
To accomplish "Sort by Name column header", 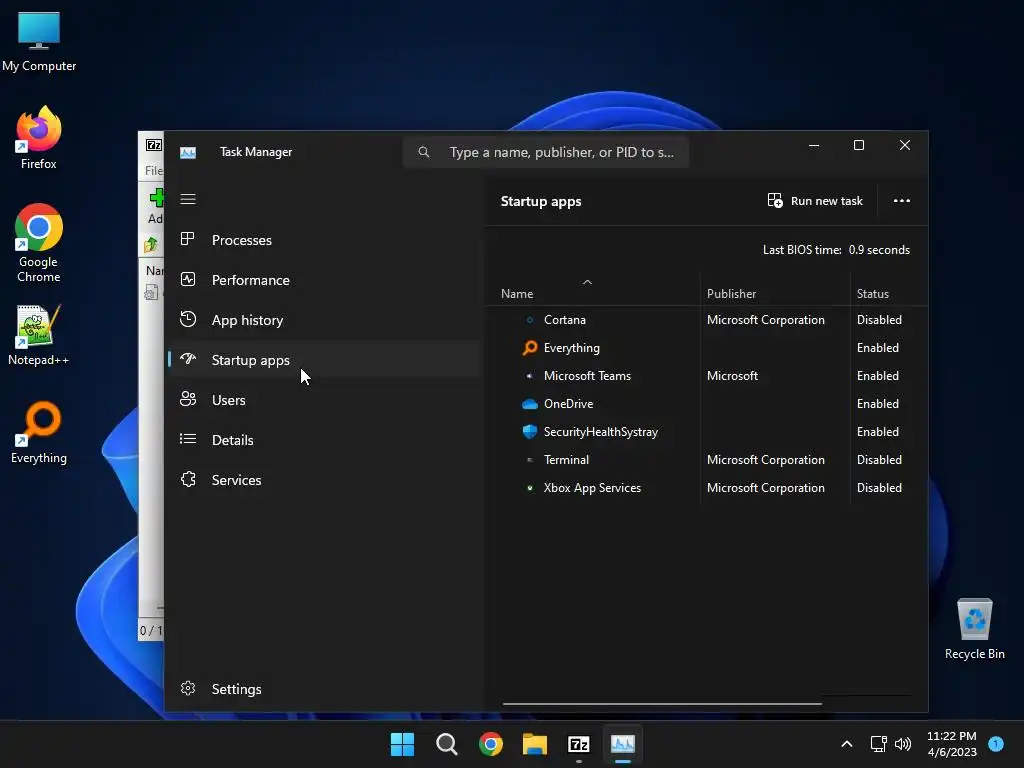I will (517, 294).
